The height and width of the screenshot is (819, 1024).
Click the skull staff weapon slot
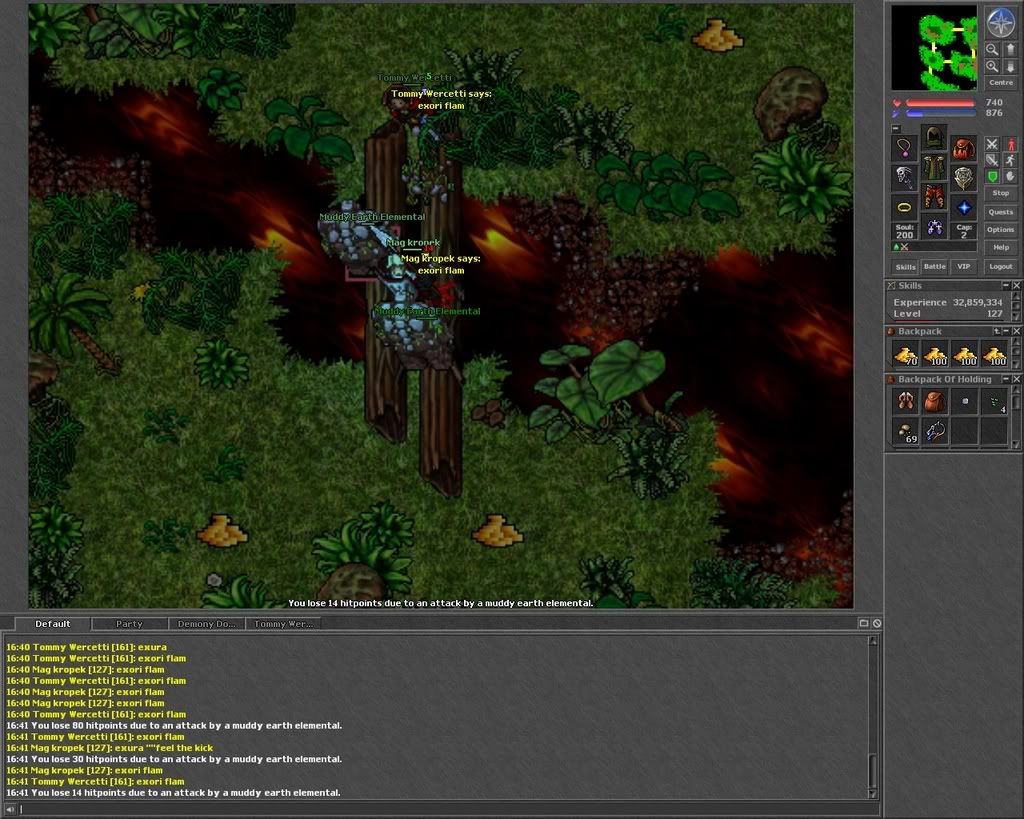[x=904, y=178]
